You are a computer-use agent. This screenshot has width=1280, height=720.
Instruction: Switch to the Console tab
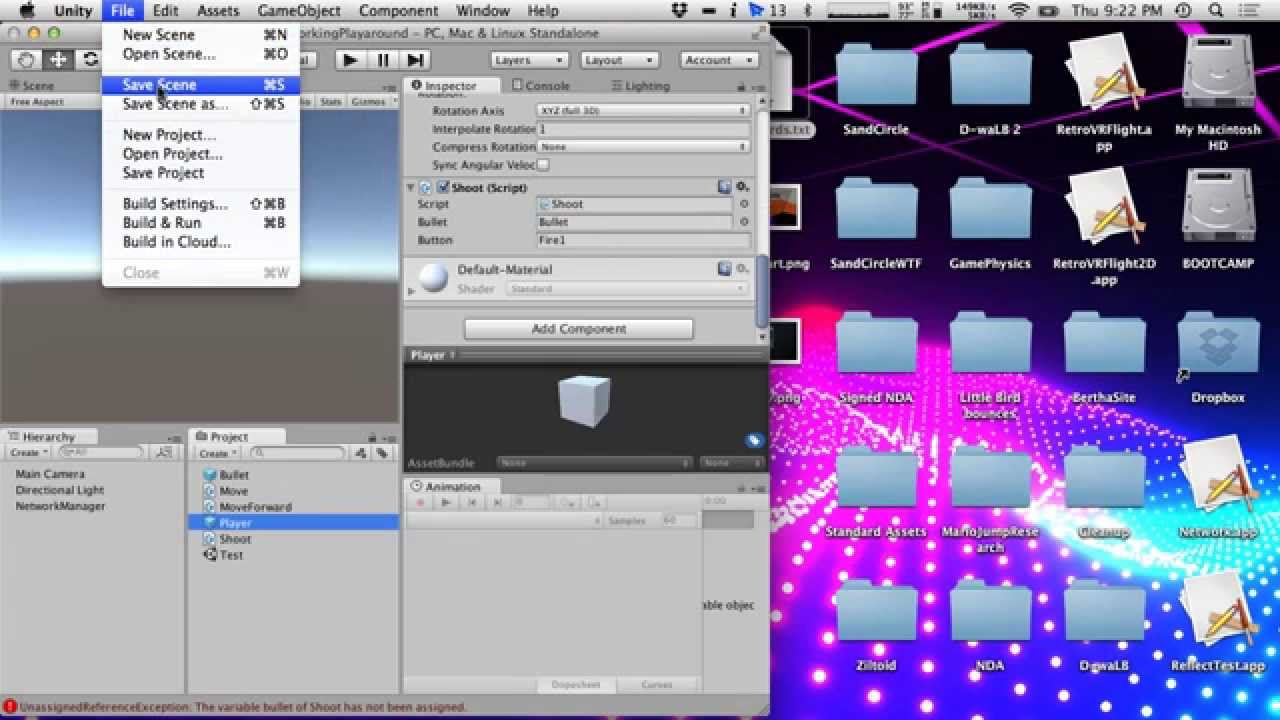(541, 86)
